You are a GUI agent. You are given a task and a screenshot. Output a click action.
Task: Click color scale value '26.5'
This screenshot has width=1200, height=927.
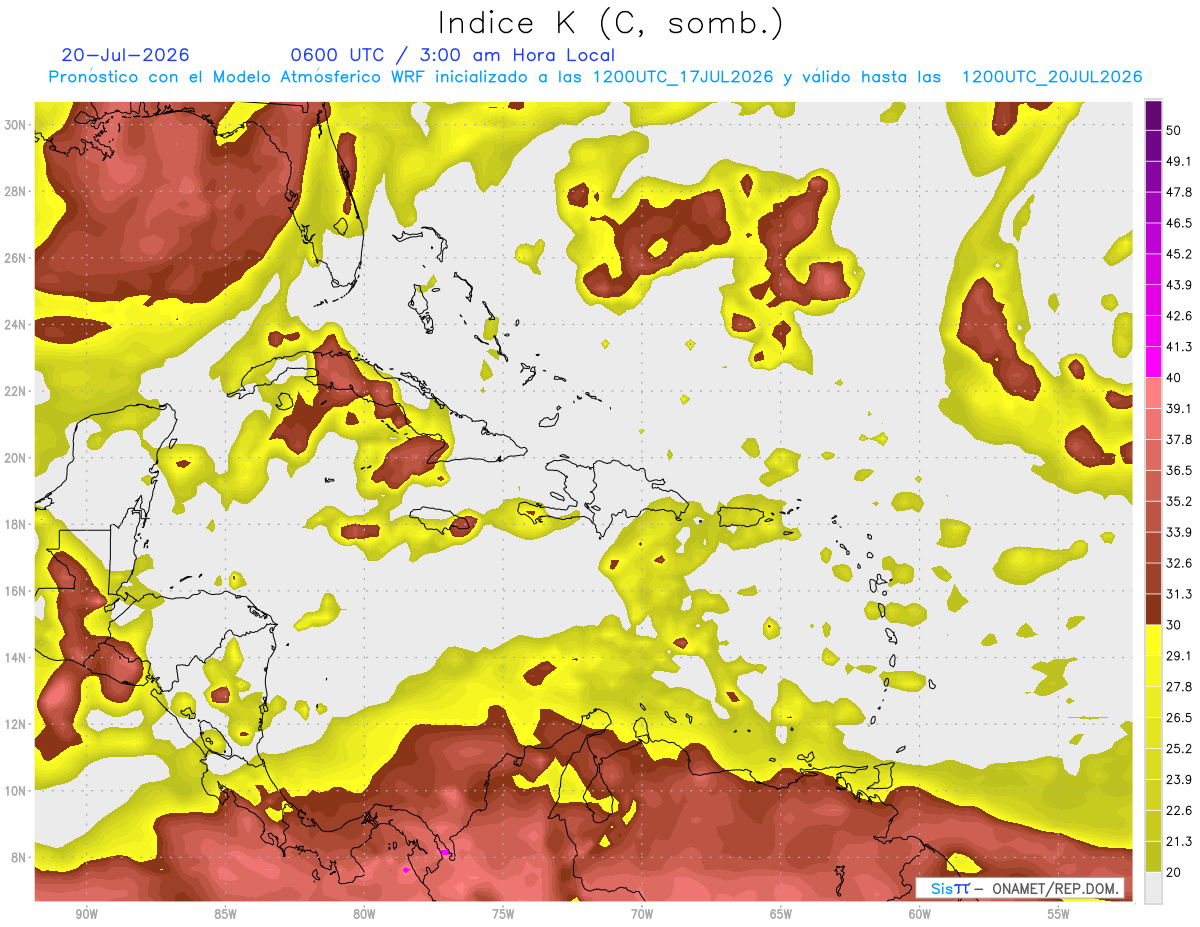[1178, 718]
